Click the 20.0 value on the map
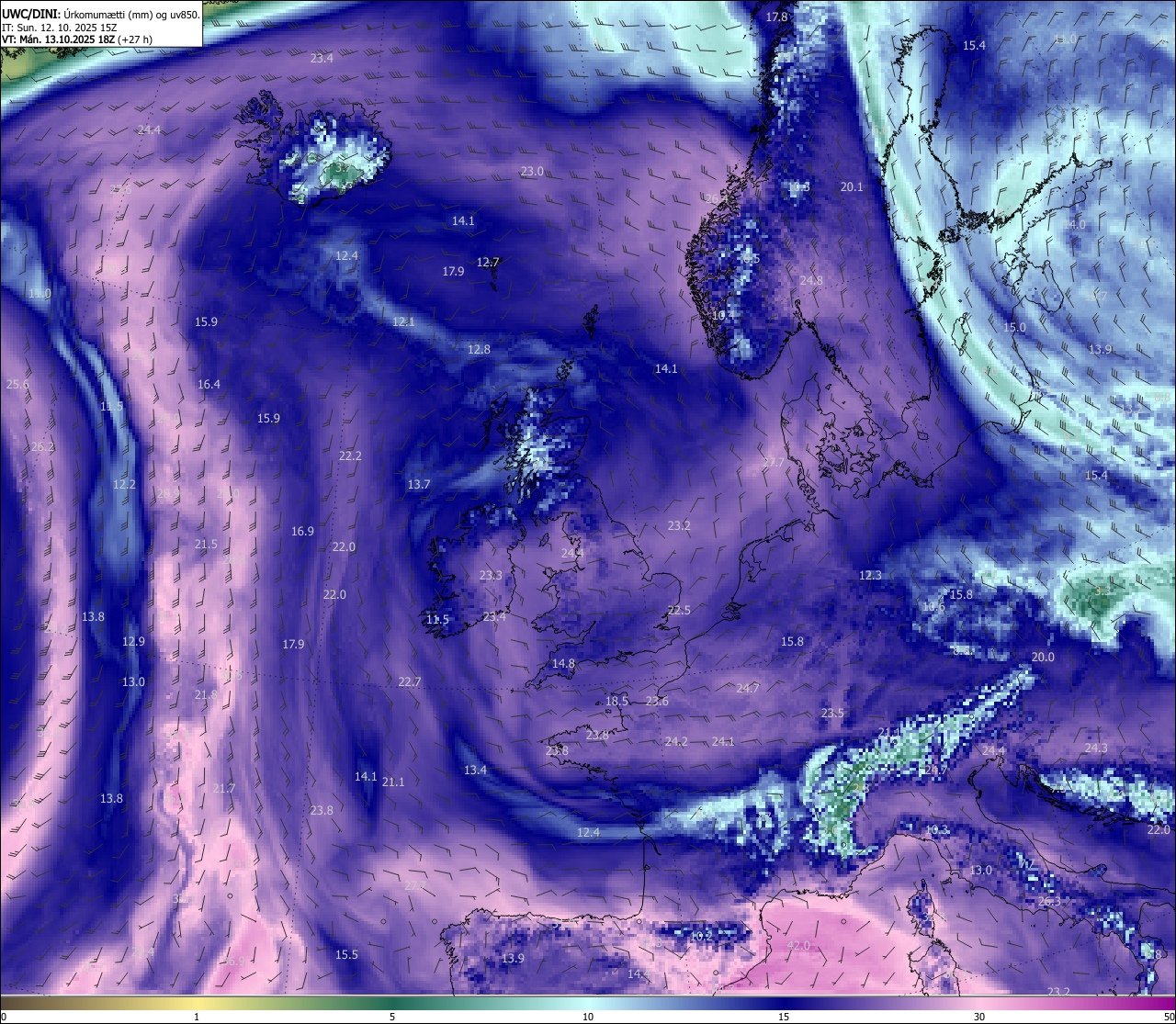 pyautogui.click(x=1043, y=658)
